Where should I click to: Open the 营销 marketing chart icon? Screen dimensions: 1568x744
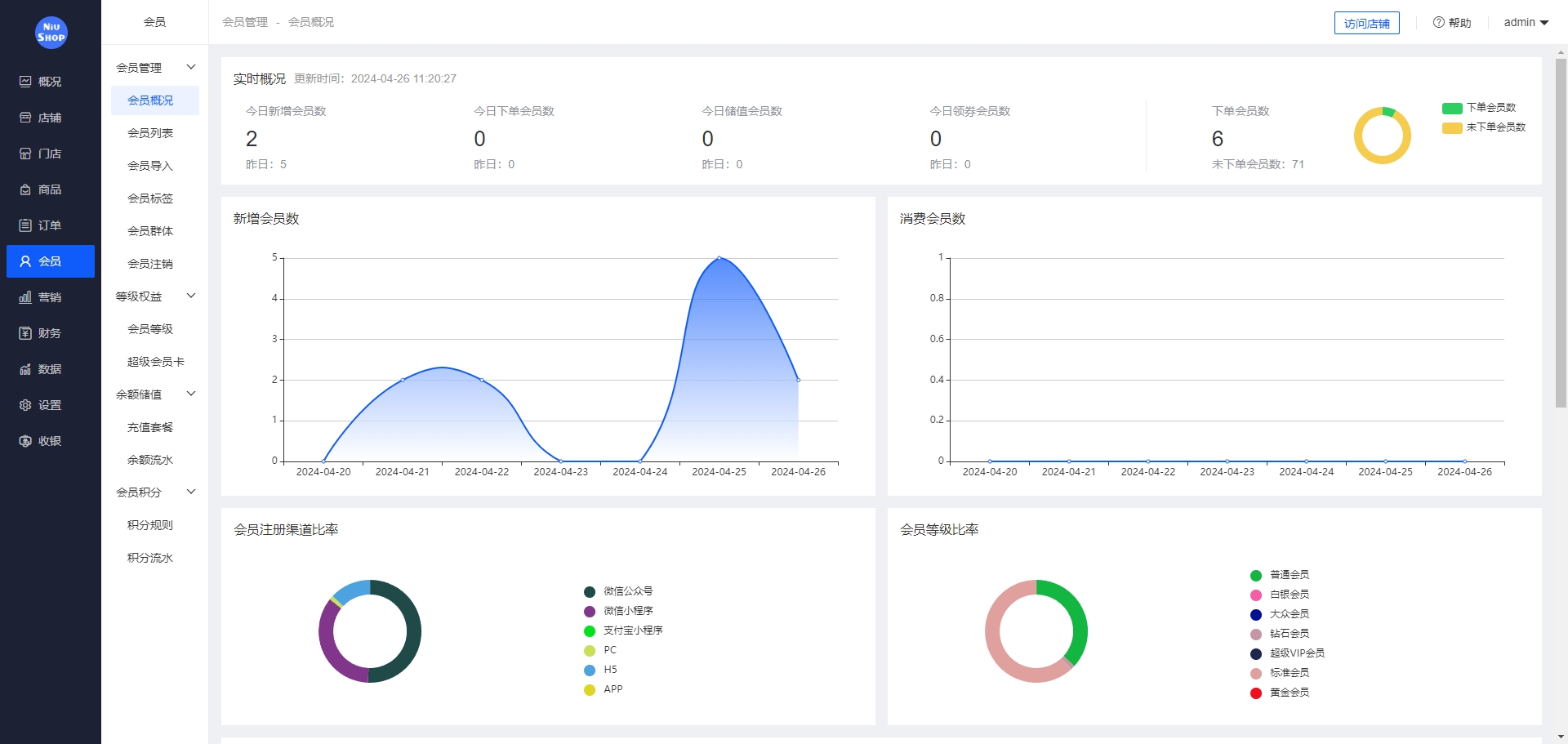25,297
